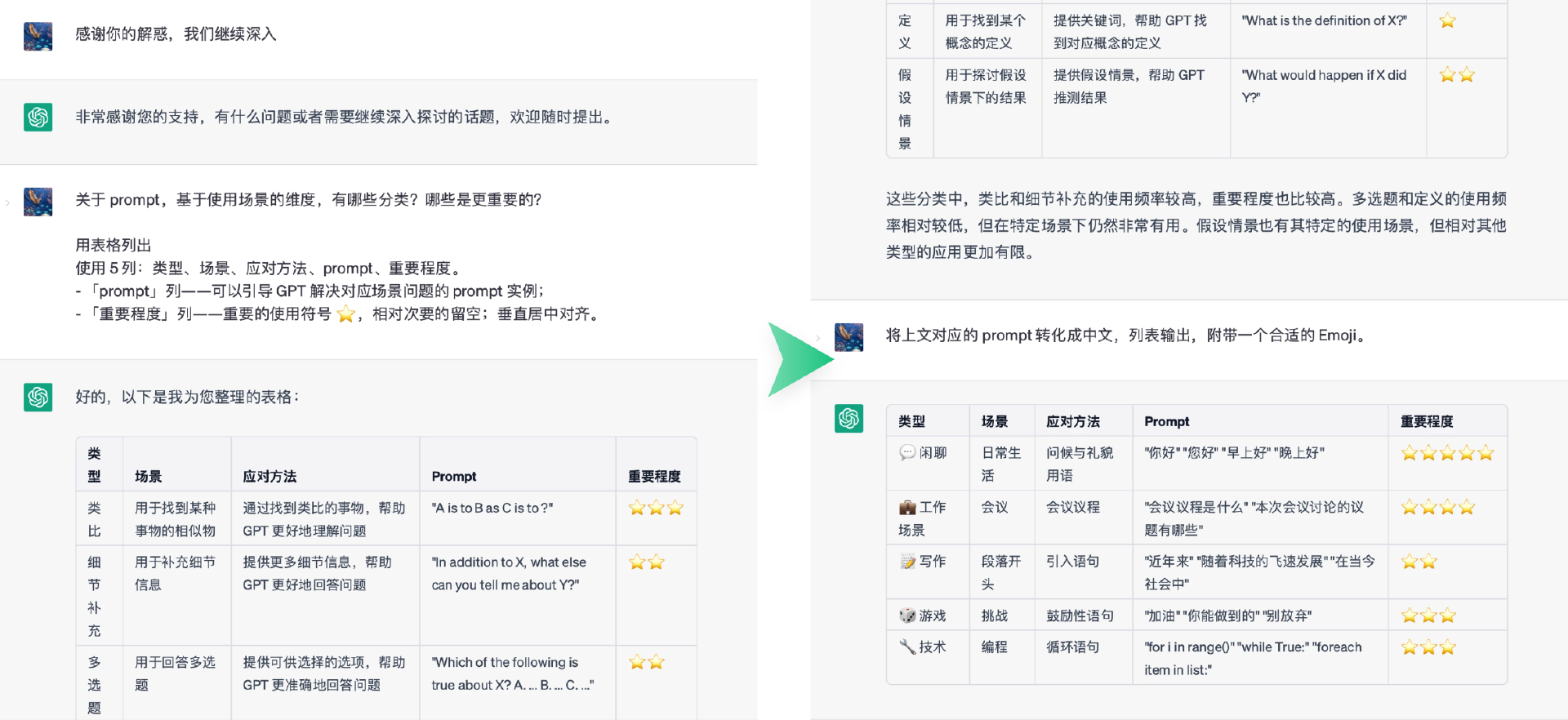Click the two-star rating in the 多选题 row
Image resolution: width=1568 pixels, height=720 pixels.
pos(647,662)
